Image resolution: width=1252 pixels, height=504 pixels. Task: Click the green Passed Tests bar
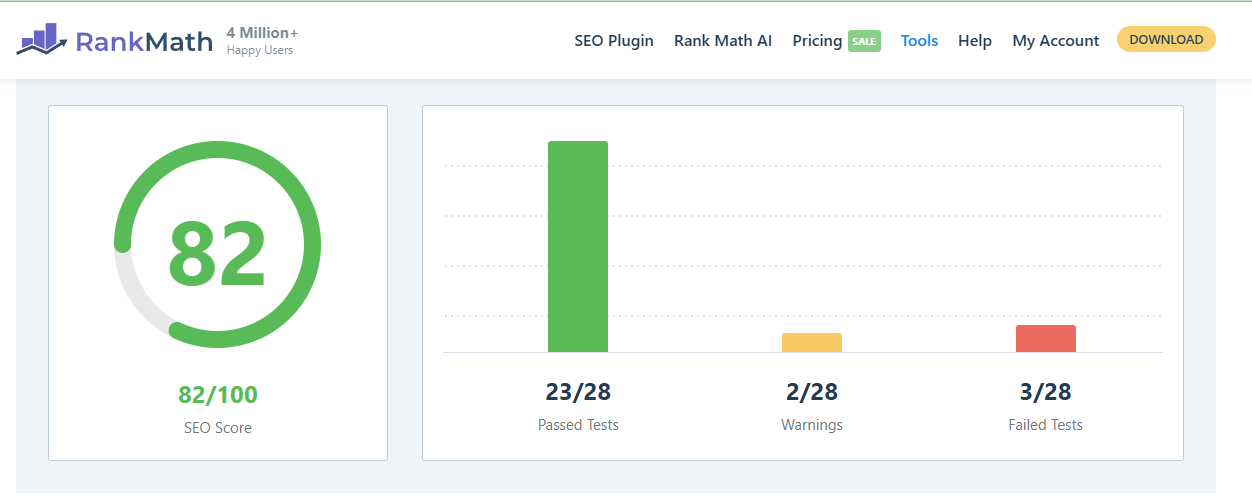coord(578,247)
